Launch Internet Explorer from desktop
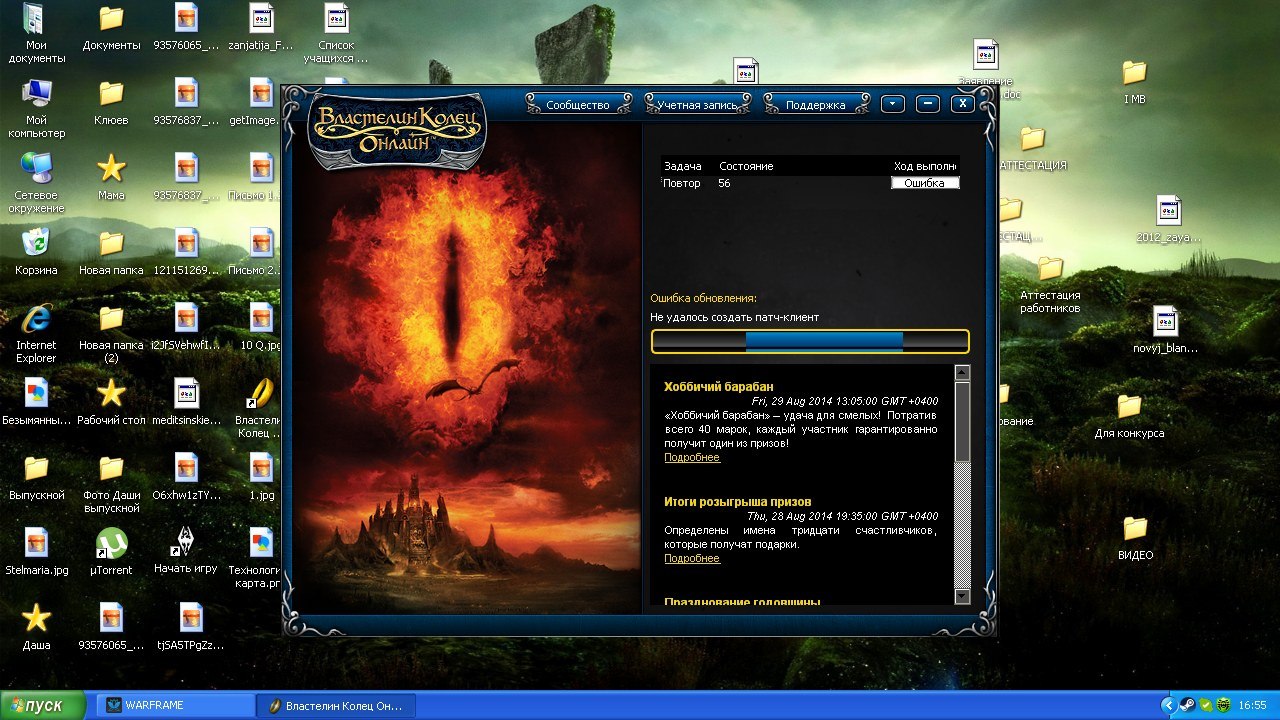1280x720 pixels. pyautogui.click(x=36, y=333)
